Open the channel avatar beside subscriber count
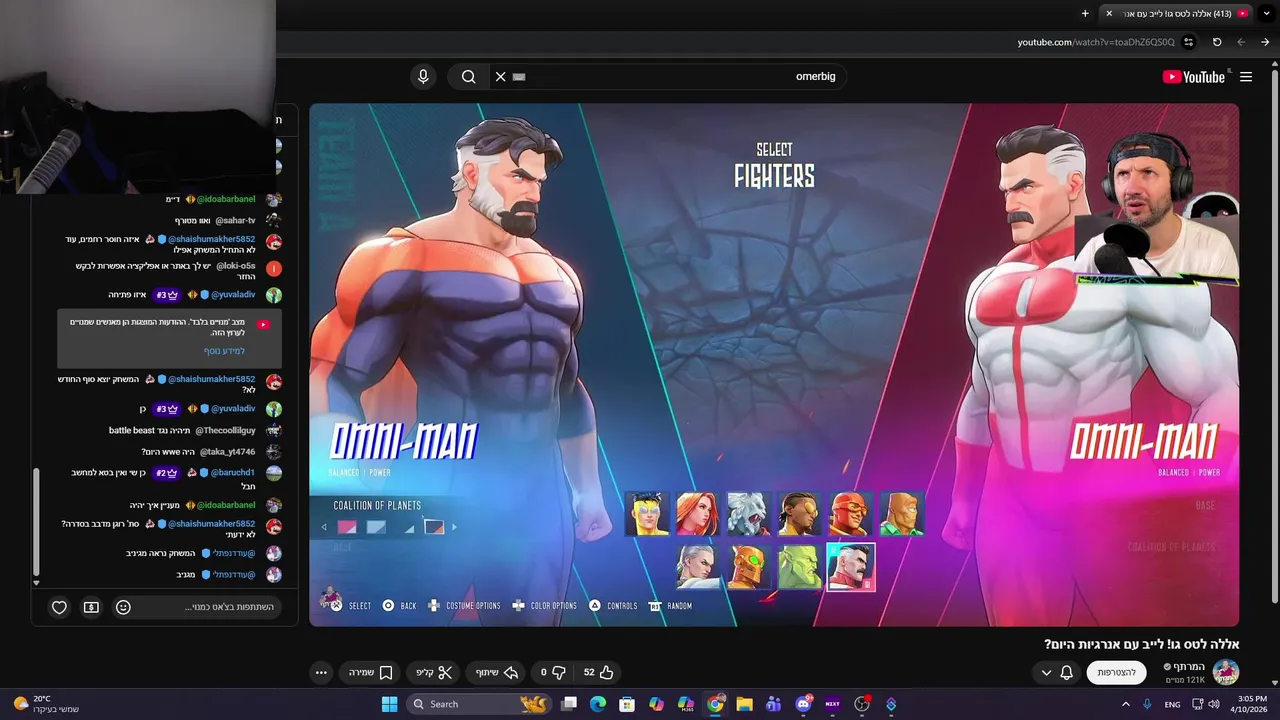1280x720 pixels. [x=1226, y=672]
